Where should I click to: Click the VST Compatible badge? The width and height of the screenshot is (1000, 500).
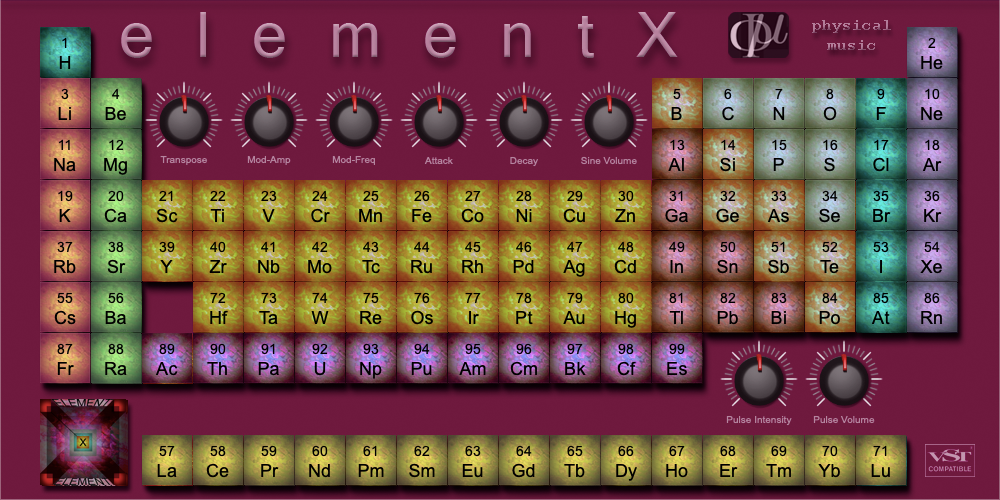click(x=950, y=460)
